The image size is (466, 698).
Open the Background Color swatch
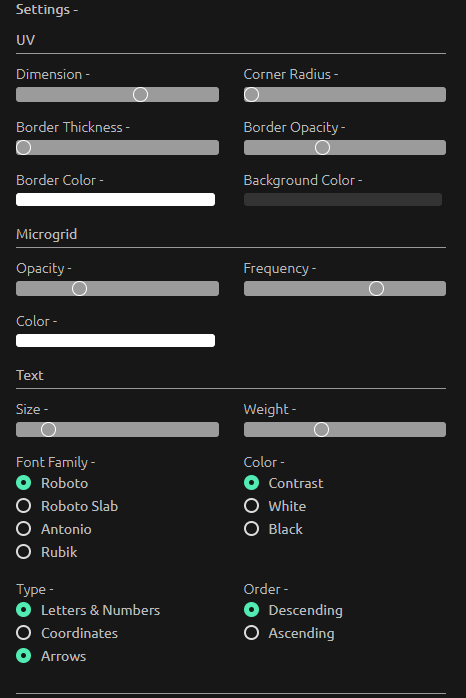pos(343,199)
